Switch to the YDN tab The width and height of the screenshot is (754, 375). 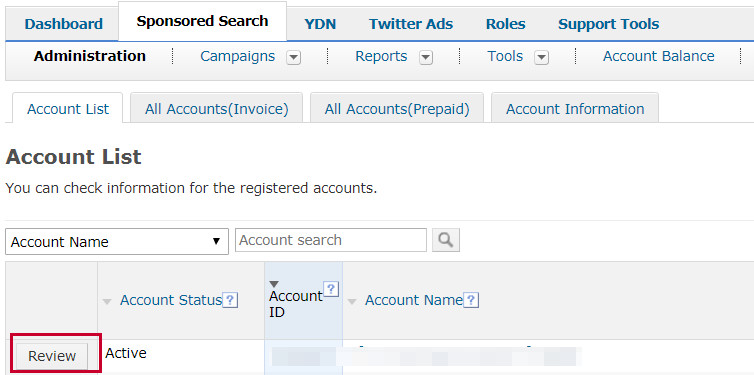(x=320, y=24)
